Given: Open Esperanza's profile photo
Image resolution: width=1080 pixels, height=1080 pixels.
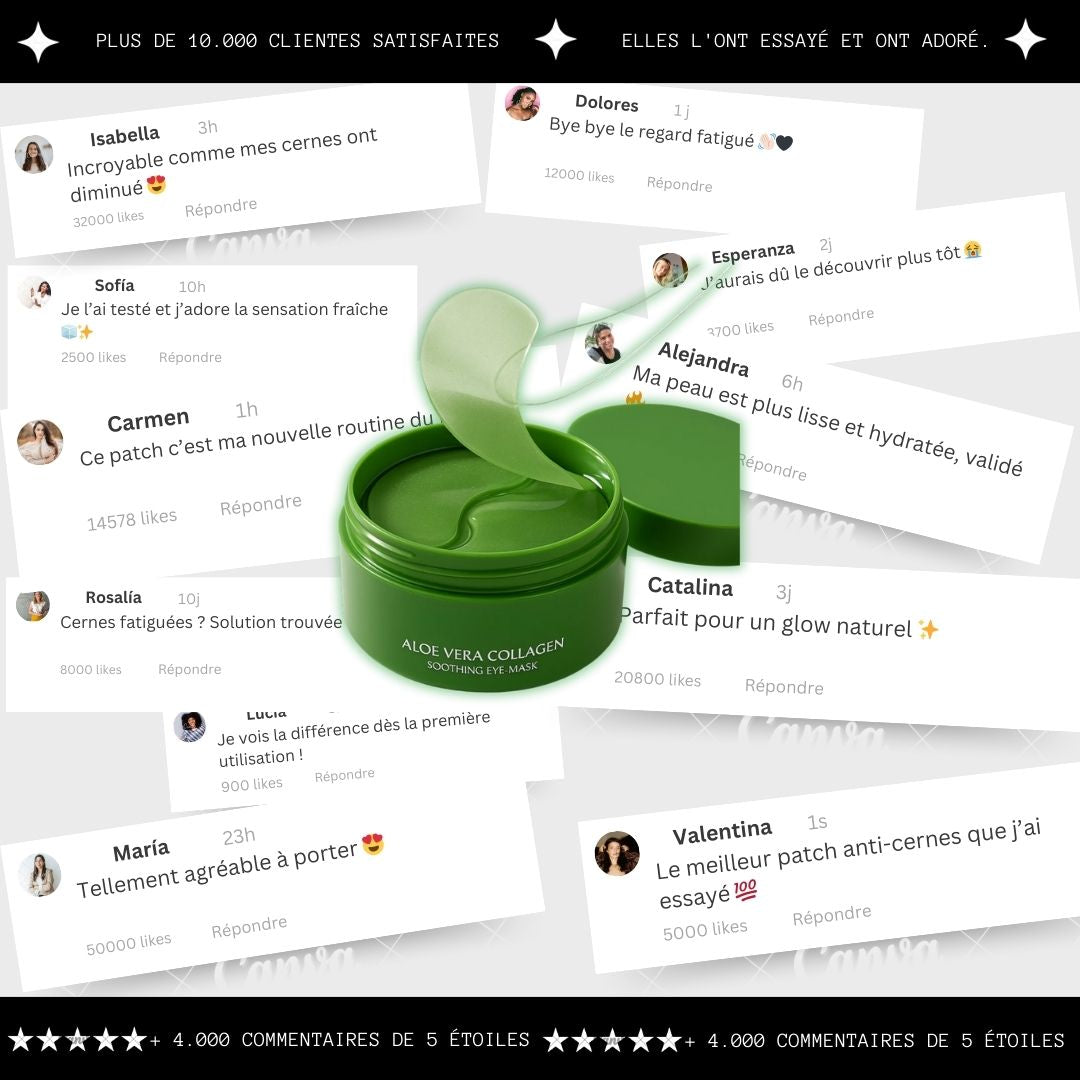Looking at the screenshot, I should click(x=670, y=270).
